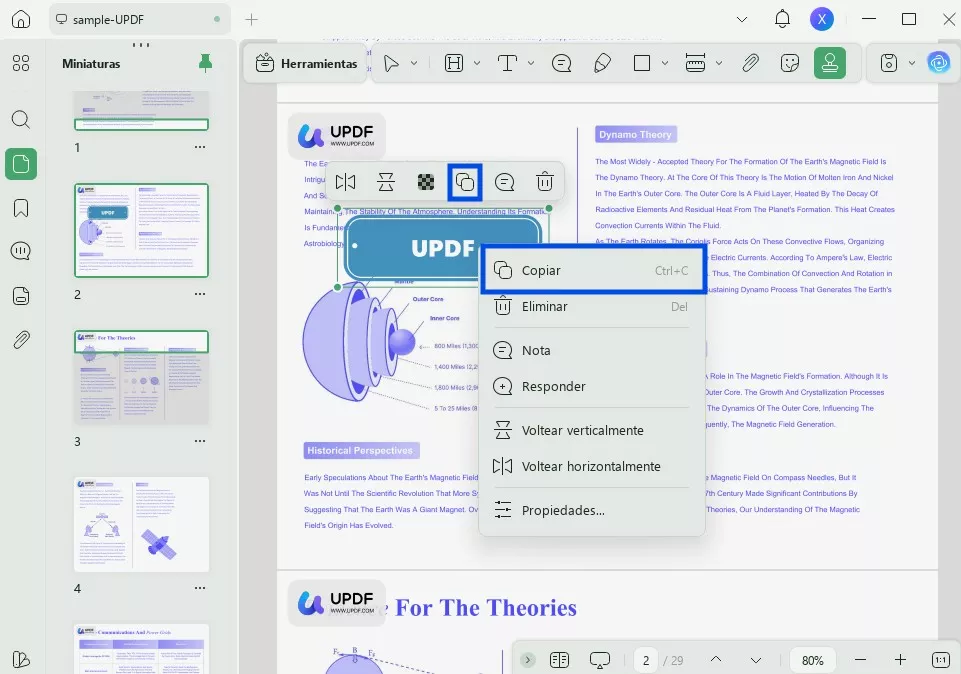This screenshot has height=674, width=961.
Task: Choose Nota in context menu
Action: pyautogui.click(x=592, y=350)
